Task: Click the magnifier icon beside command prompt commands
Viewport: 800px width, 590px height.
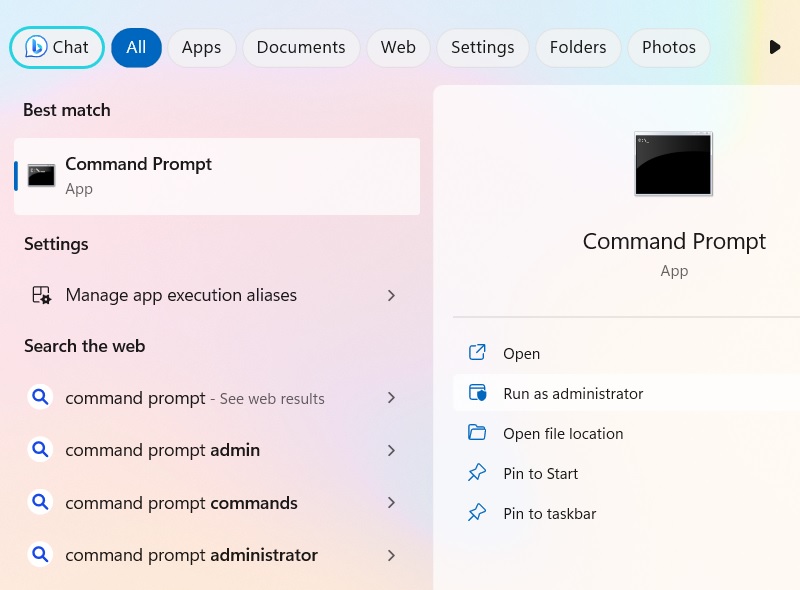Action: point(40,502)
